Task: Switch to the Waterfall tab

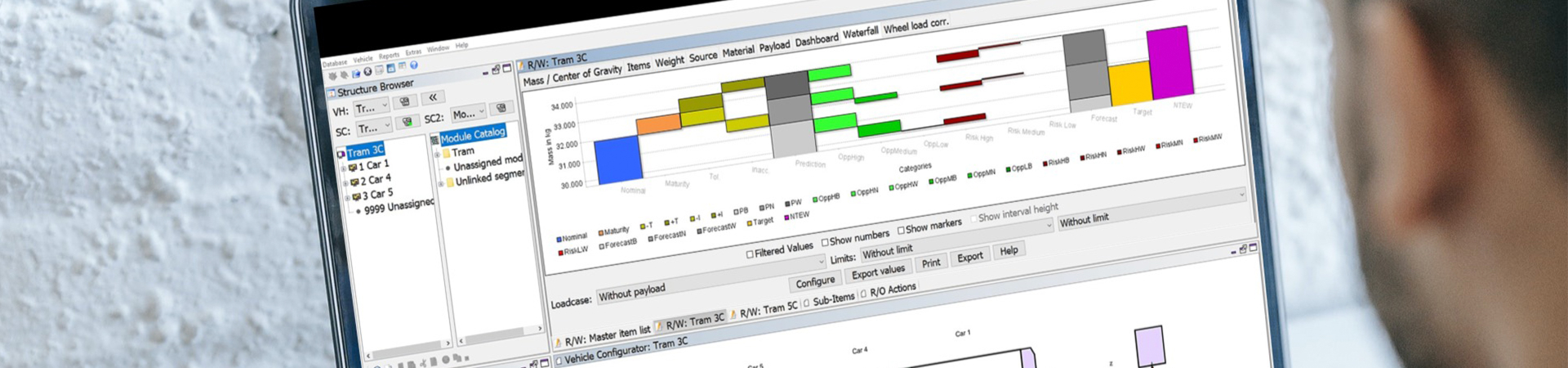Action: click(860, 33)
